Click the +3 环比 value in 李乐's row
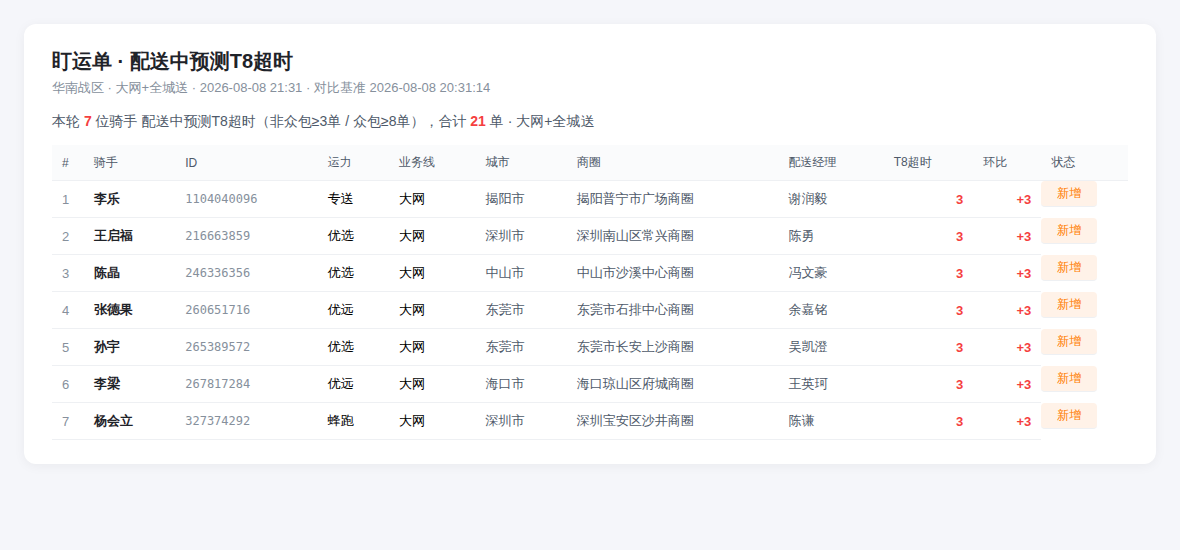The height and width of the screenshot is (550, 1180). (1023, 199)
